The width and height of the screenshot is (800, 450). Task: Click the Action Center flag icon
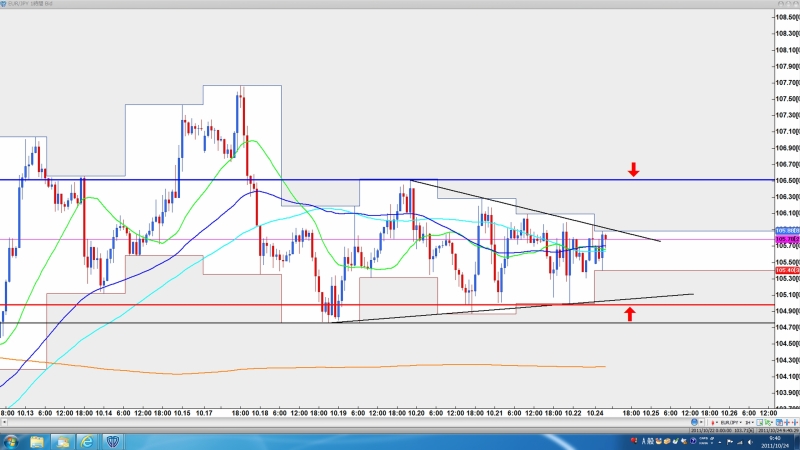click(x=730, y=442)
